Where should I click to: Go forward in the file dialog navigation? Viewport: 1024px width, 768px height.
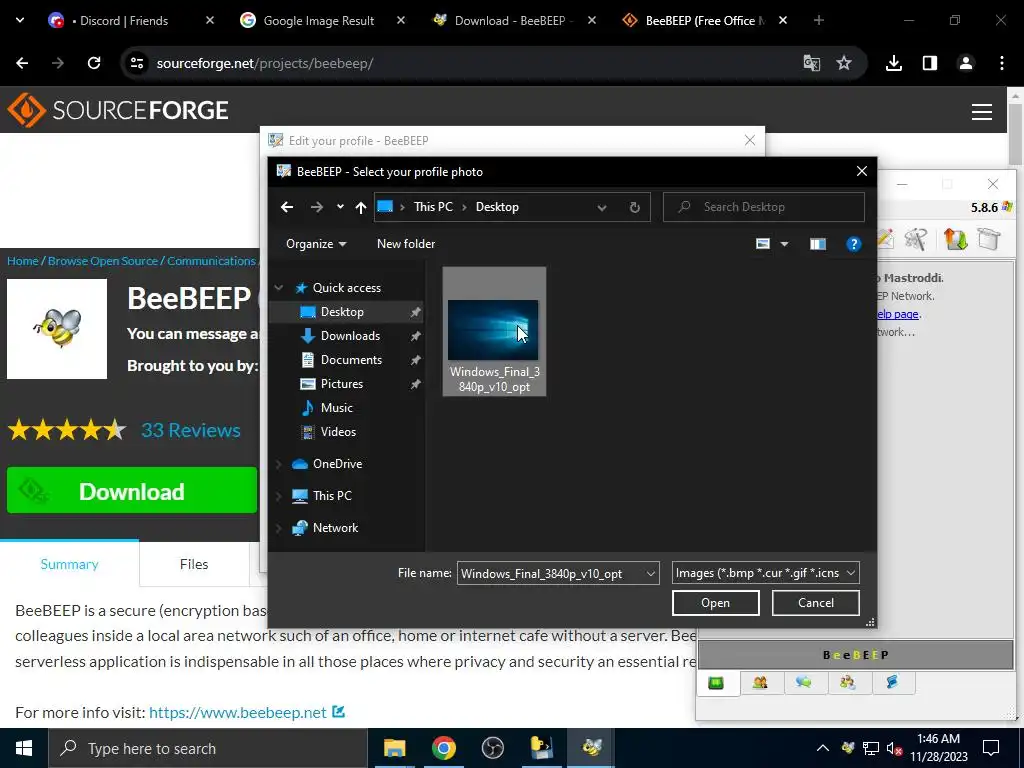point(317,207)
